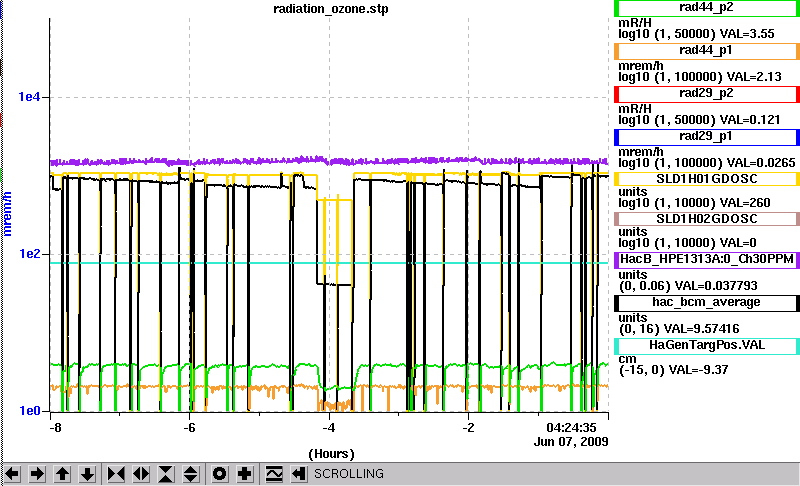Select the HacB_HPE1313A:0_Ch30PPM purple legend
800x486 pixels.
707,259
